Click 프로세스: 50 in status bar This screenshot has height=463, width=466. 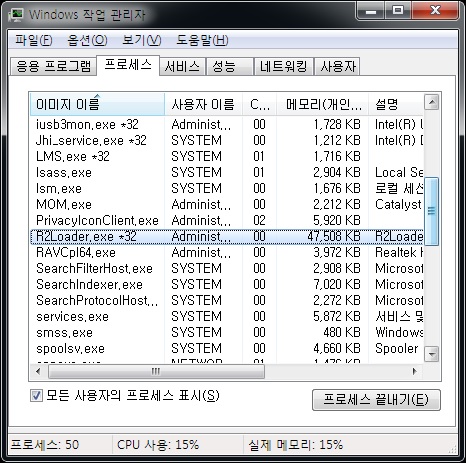click(45, 445)
